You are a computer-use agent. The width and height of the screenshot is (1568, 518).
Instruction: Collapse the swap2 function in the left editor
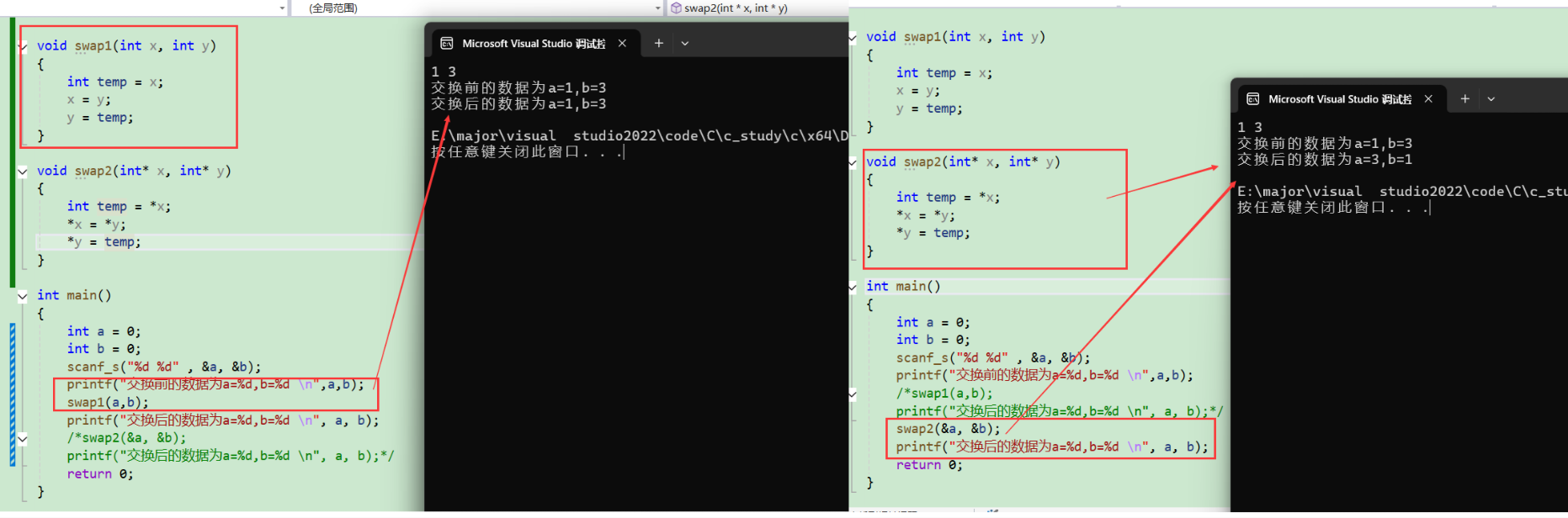[x=23, y=172]
